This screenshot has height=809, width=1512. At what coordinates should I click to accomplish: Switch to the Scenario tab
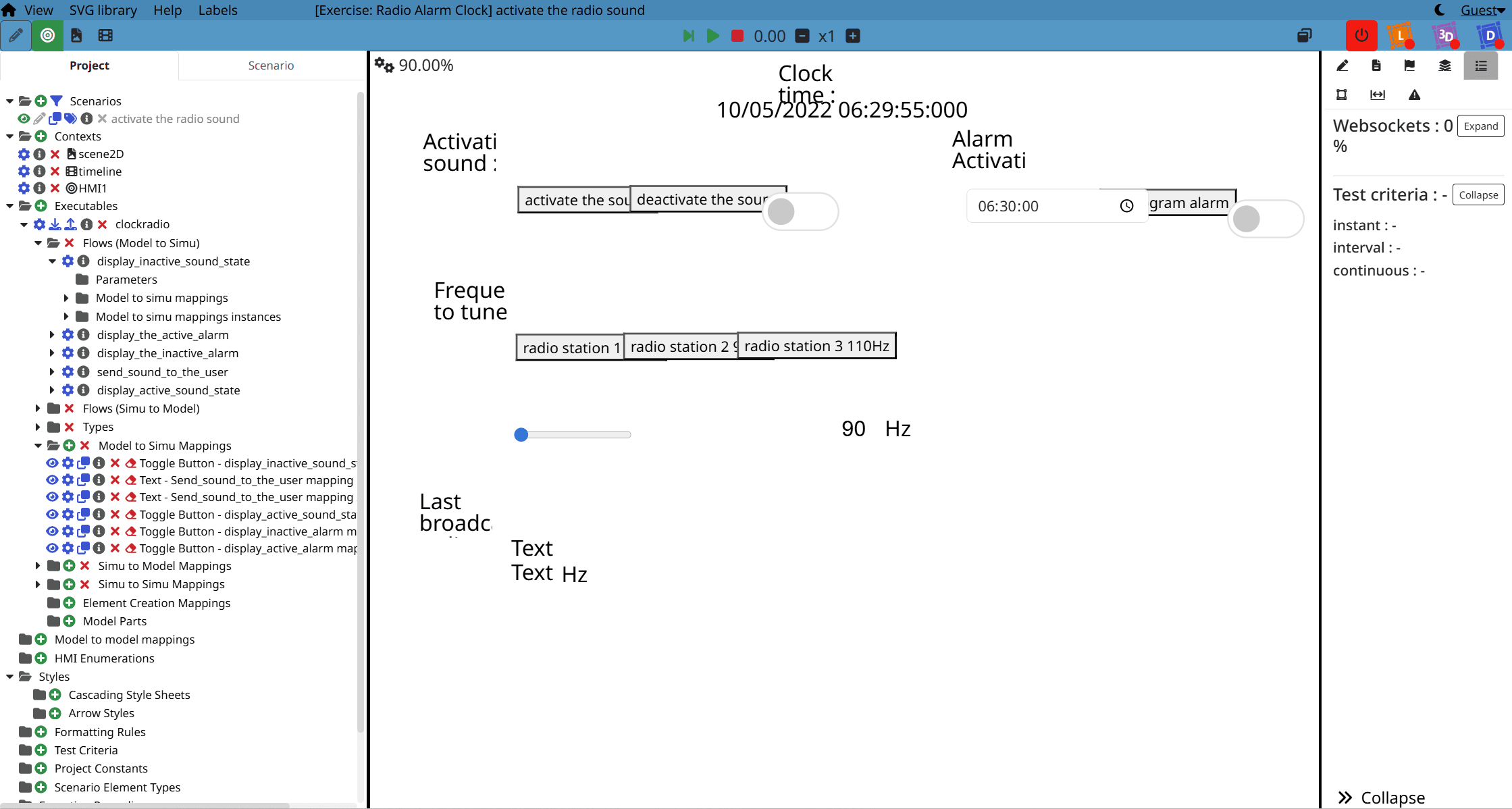pyautogui.click(x=271, y=66)
